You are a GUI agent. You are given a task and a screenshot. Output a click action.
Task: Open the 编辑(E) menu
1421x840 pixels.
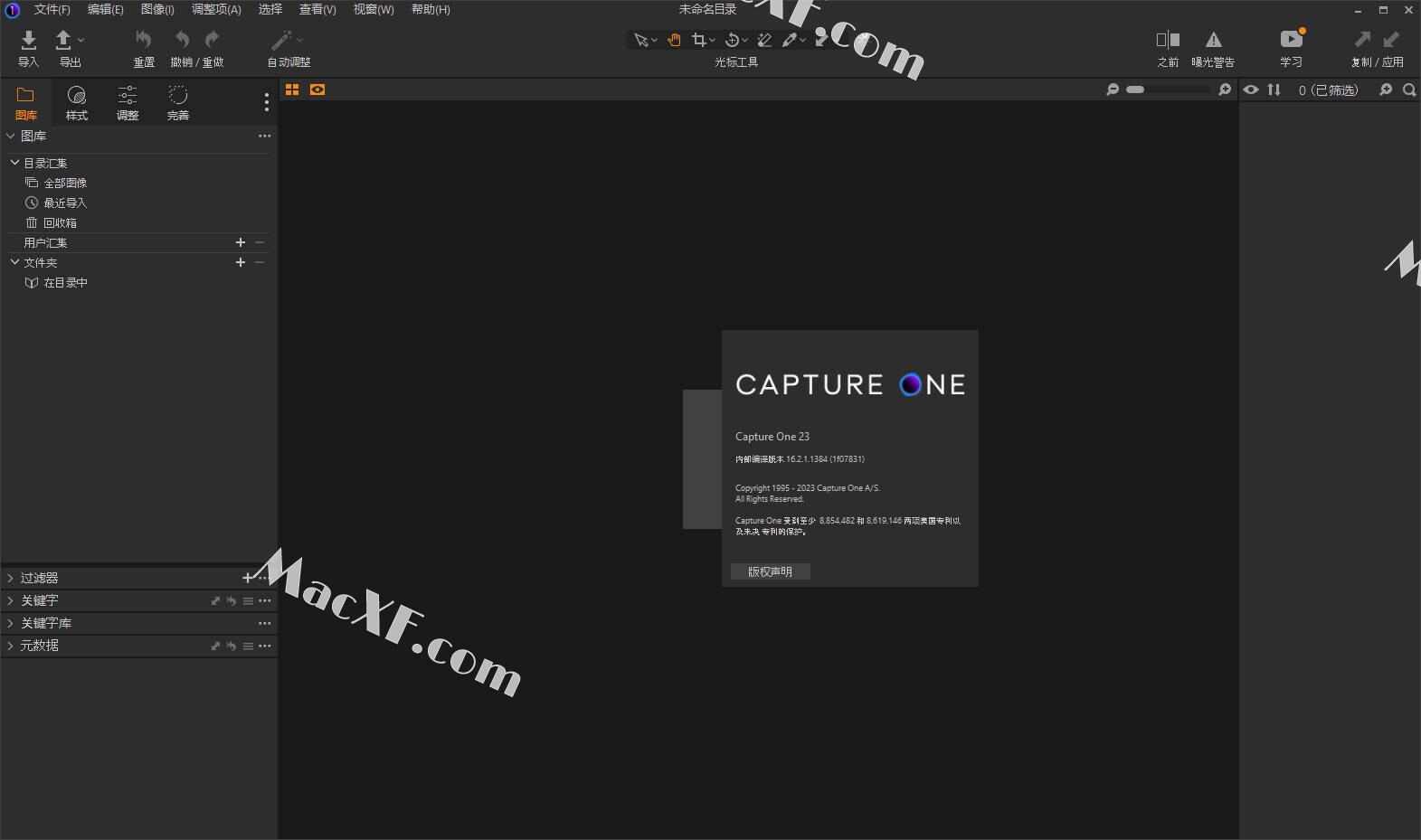point(105,10)
